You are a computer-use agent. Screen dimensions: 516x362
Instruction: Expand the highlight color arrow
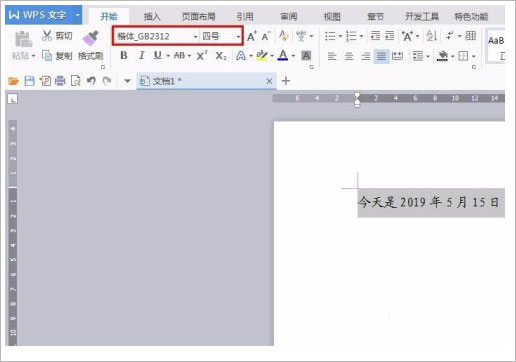tap(272, 56)
